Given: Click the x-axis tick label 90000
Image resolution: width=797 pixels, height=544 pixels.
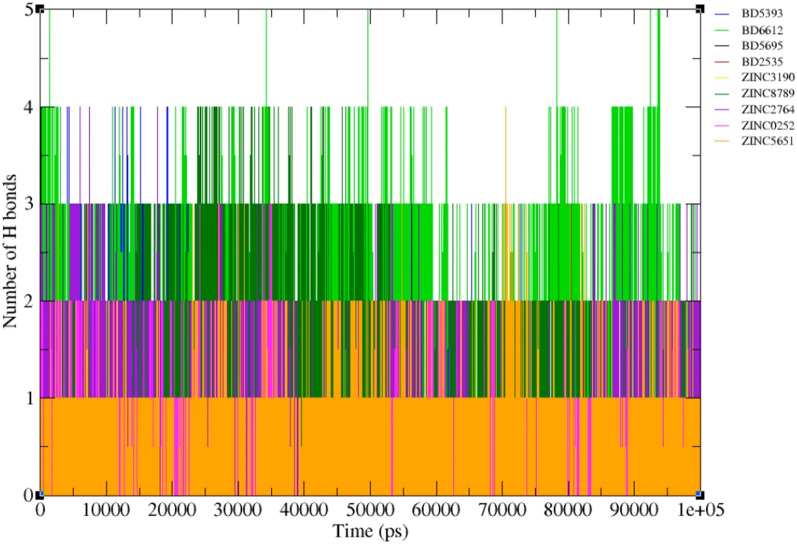Looking at the screenshot, I should (635, 509).
